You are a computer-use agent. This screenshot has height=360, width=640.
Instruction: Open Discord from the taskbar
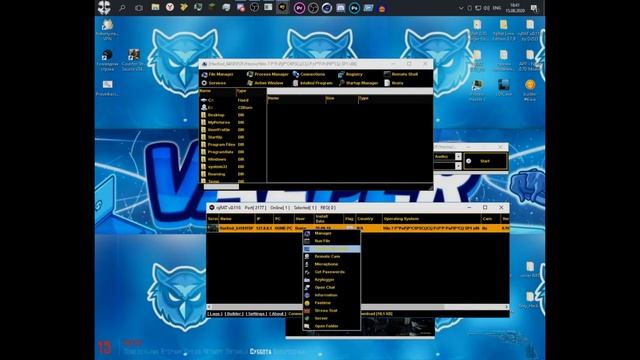click(340, 8)
